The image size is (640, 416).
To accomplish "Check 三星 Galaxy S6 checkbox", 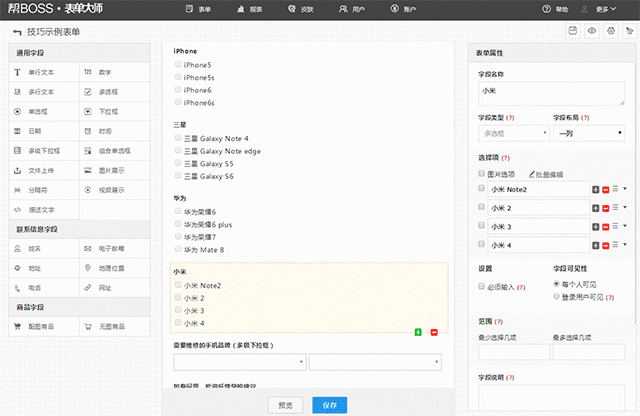I will click(178, 176).
